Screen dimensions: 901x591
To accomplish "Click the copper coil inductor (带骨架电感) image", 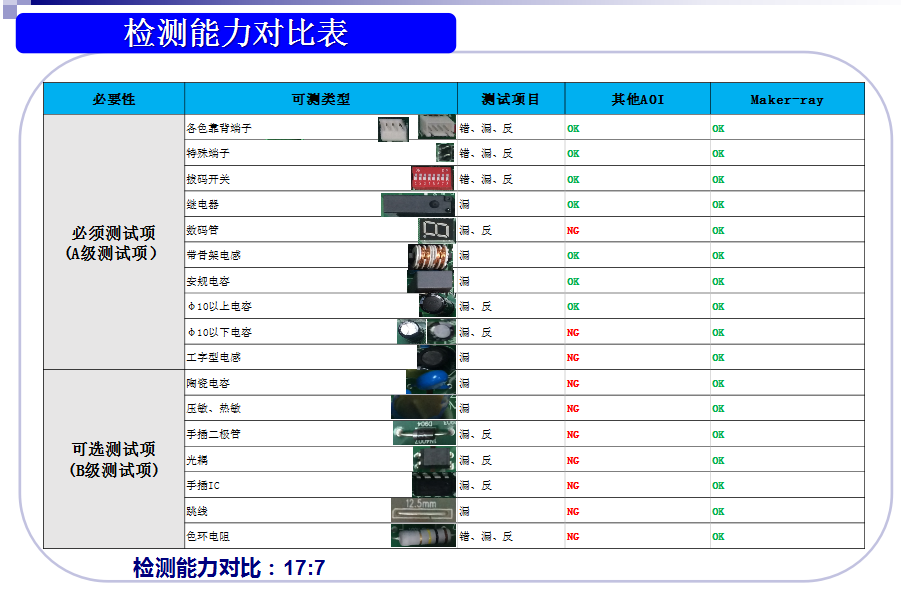I will click(431, 255).
